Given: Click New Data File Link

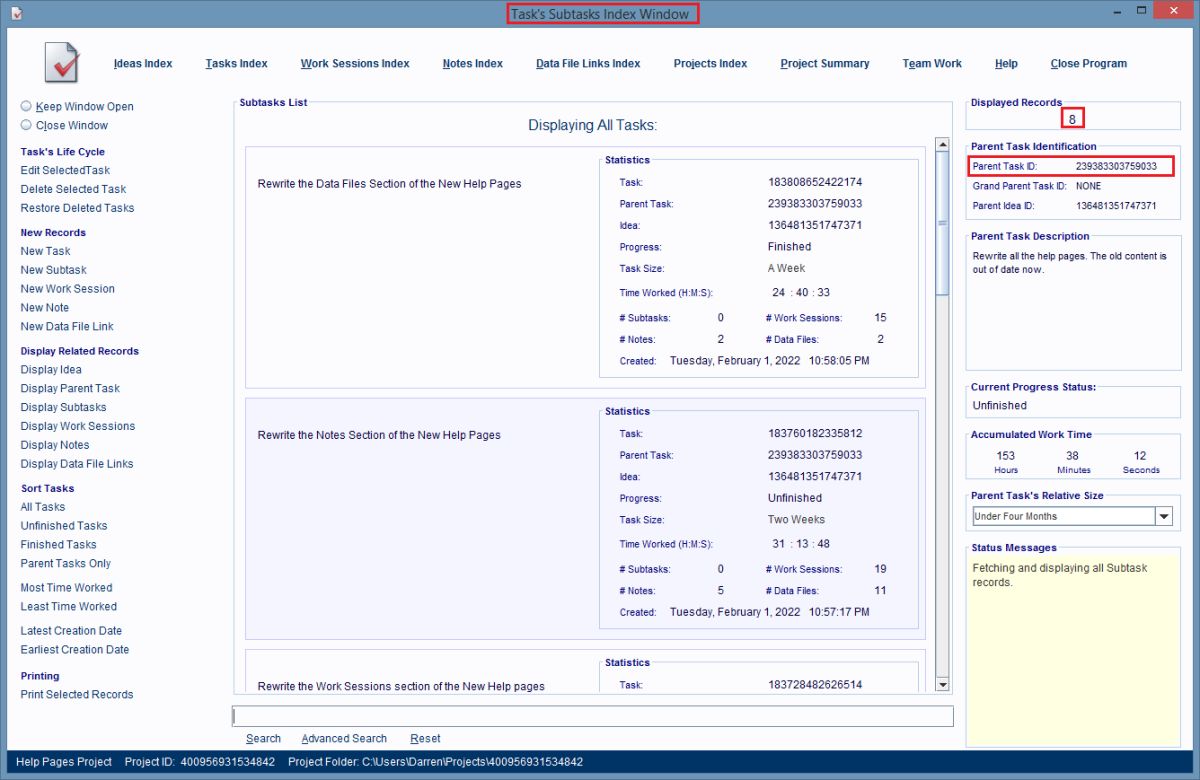Looking at the screenshot, I should [67, 327].
